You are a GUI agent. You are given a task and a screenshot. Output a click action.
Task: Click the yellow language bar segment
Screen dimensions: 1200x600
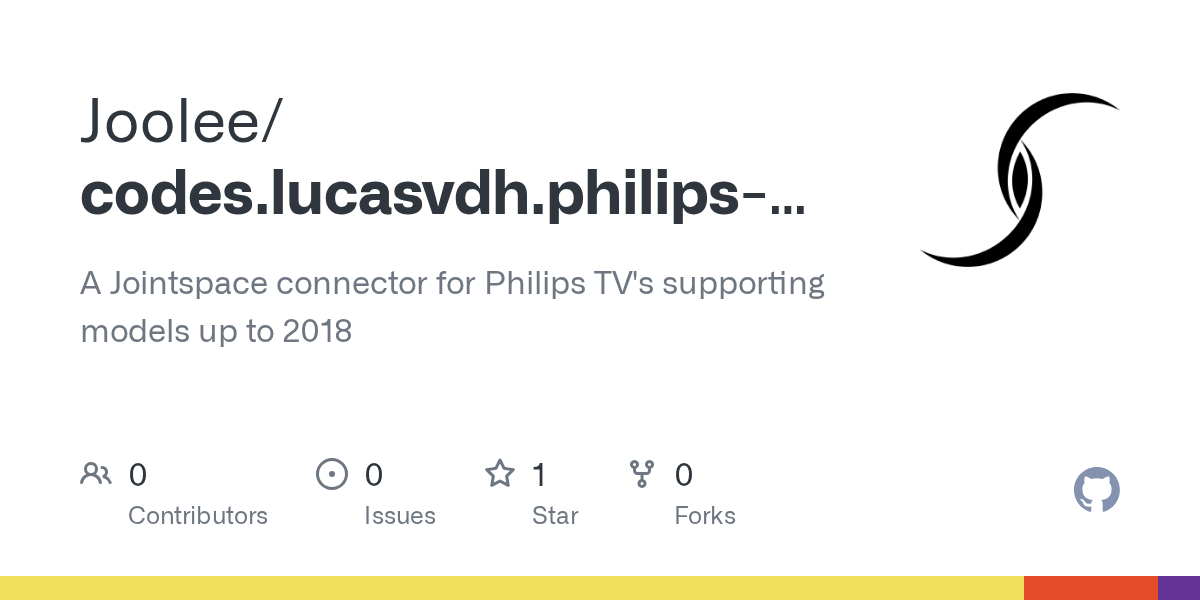coord(512,588)
